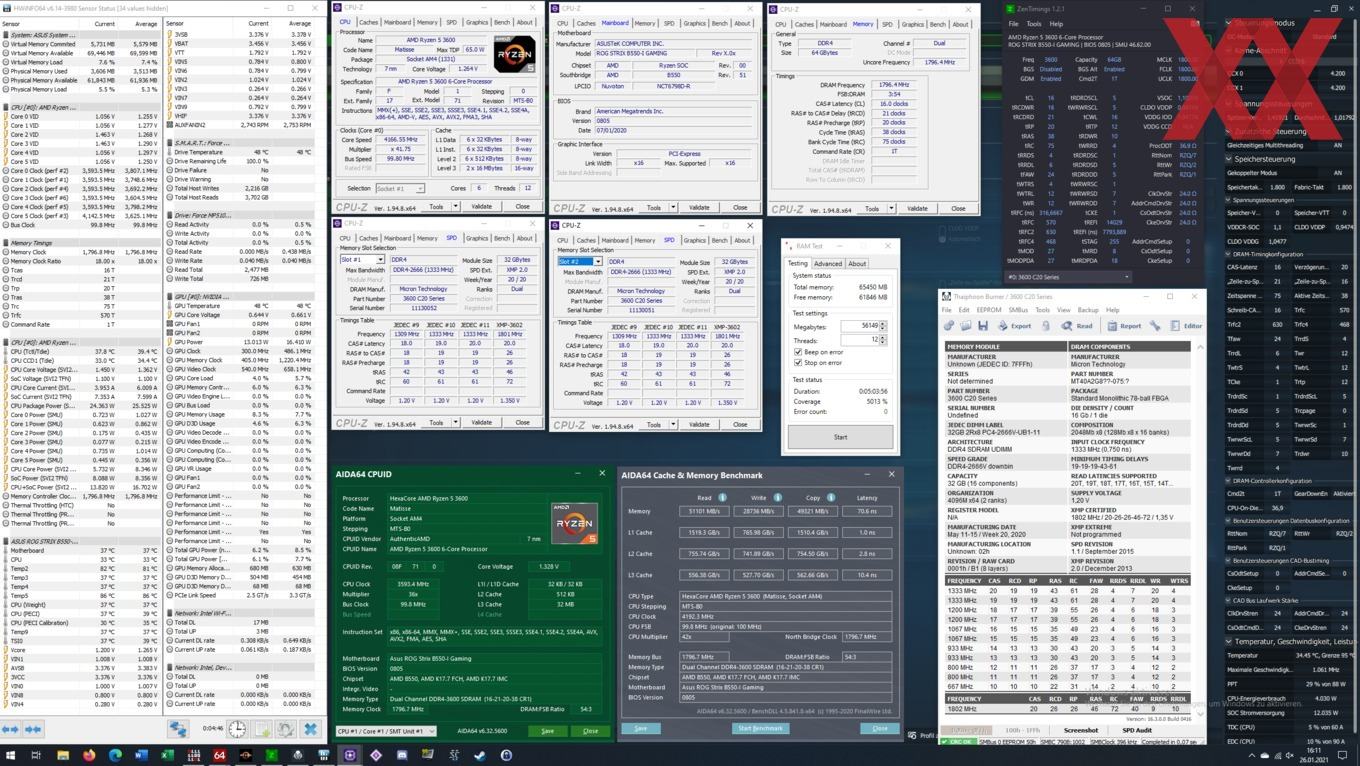Click Start Benchmark in AIDA64
The height and width of the screenshot is (766, 1360).
coord(760,728)
